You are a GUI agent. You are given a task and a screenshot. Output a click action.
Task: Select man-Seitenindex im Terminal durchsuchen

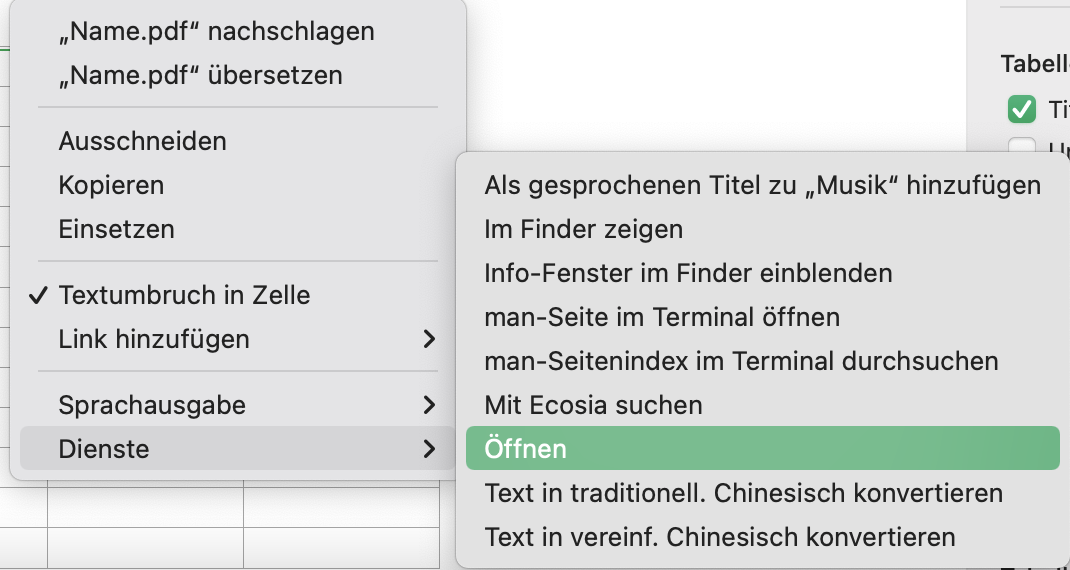click(741, 361)
